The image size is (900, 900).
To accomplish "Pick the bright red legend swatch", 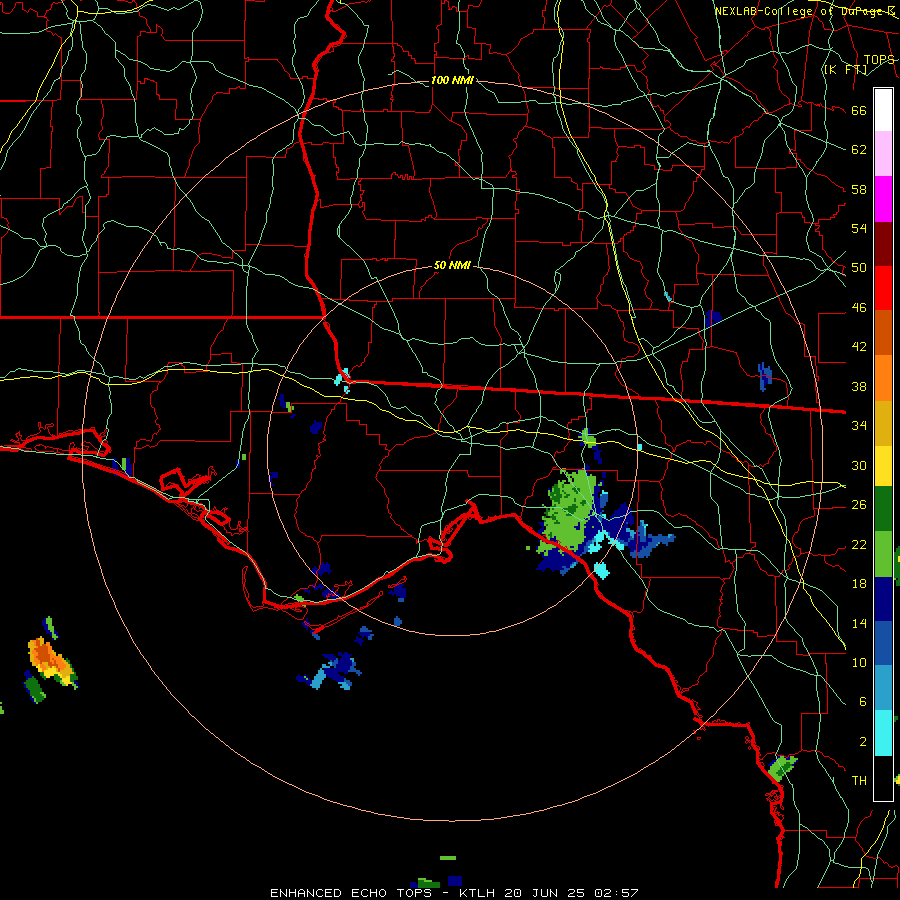I will pyautogui.click(x=883, y=288).
